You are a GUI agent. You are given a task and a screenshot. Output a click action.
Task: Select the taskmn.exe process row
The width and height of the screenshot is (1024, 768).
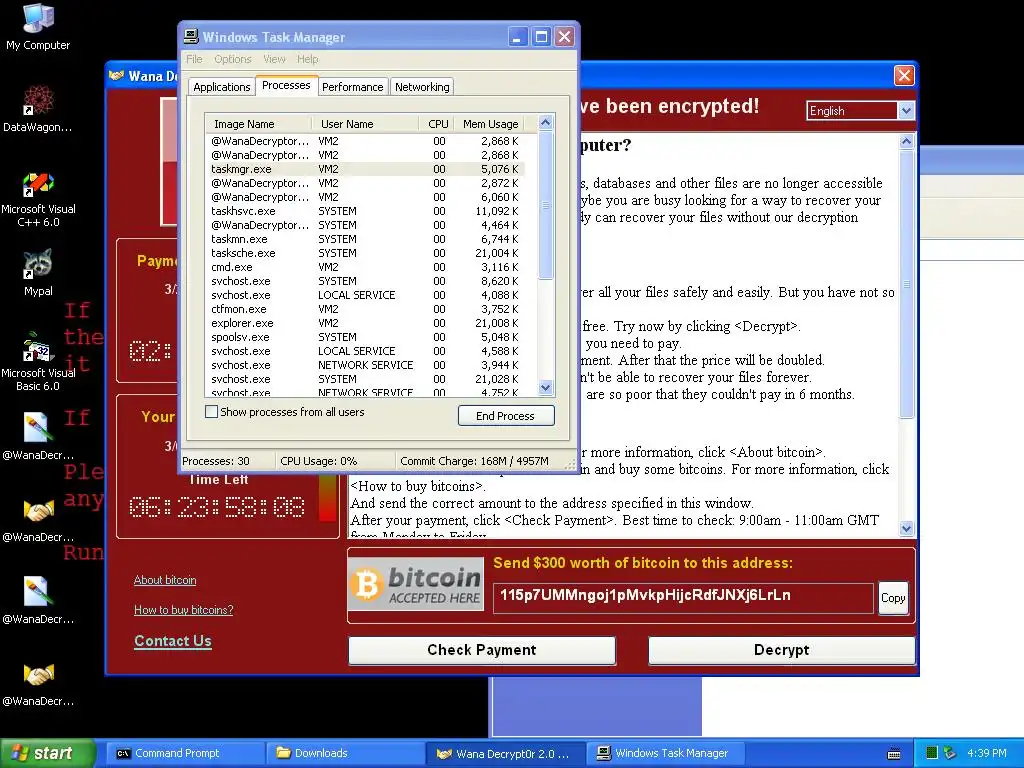(x=365, y=239)
